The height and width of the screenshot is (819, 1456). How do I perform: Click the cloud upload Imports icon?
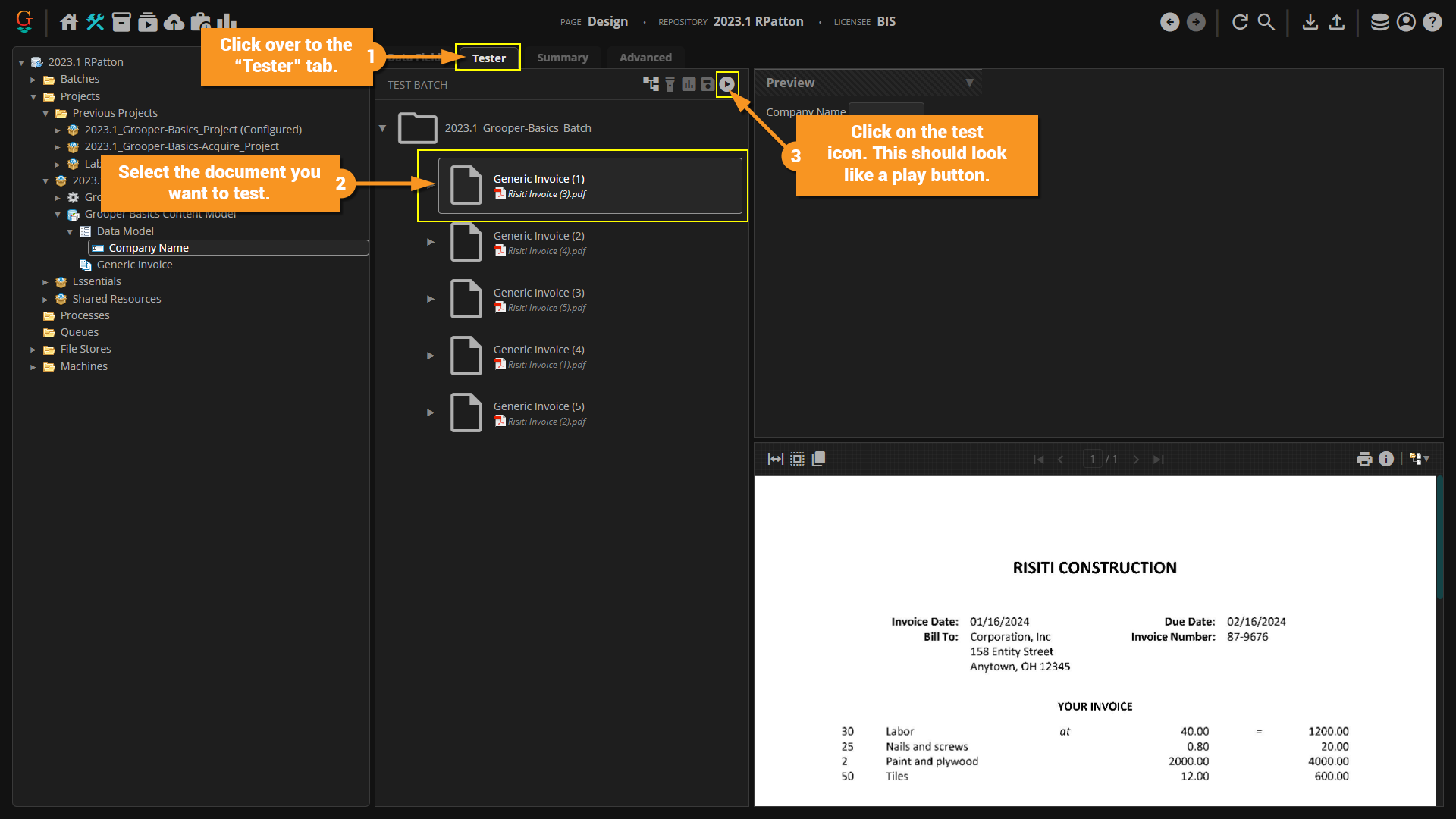click(x=174, y=22)
